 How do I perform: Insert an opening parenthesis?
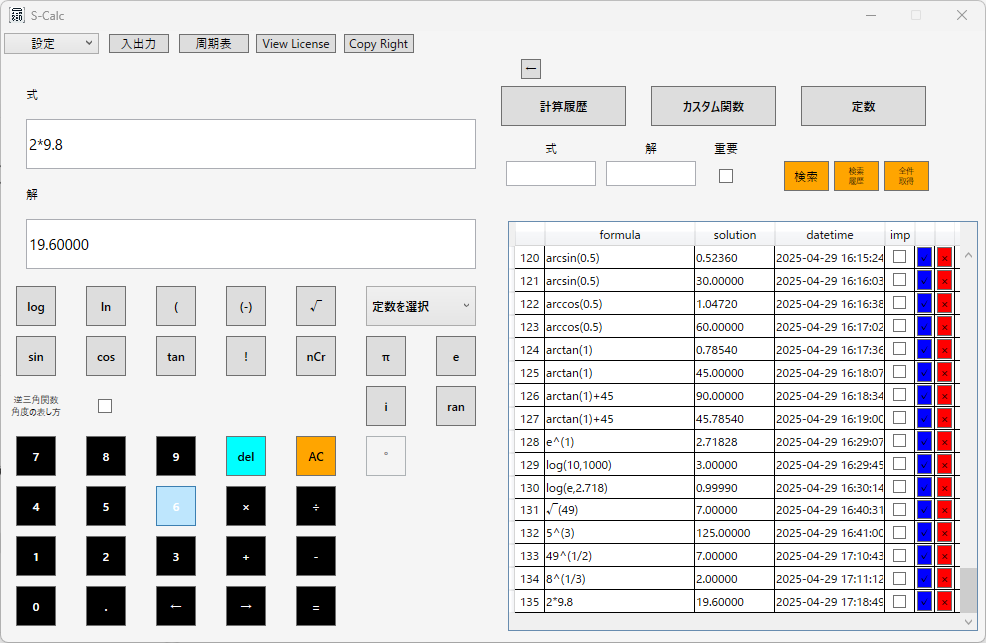(176, 306)
